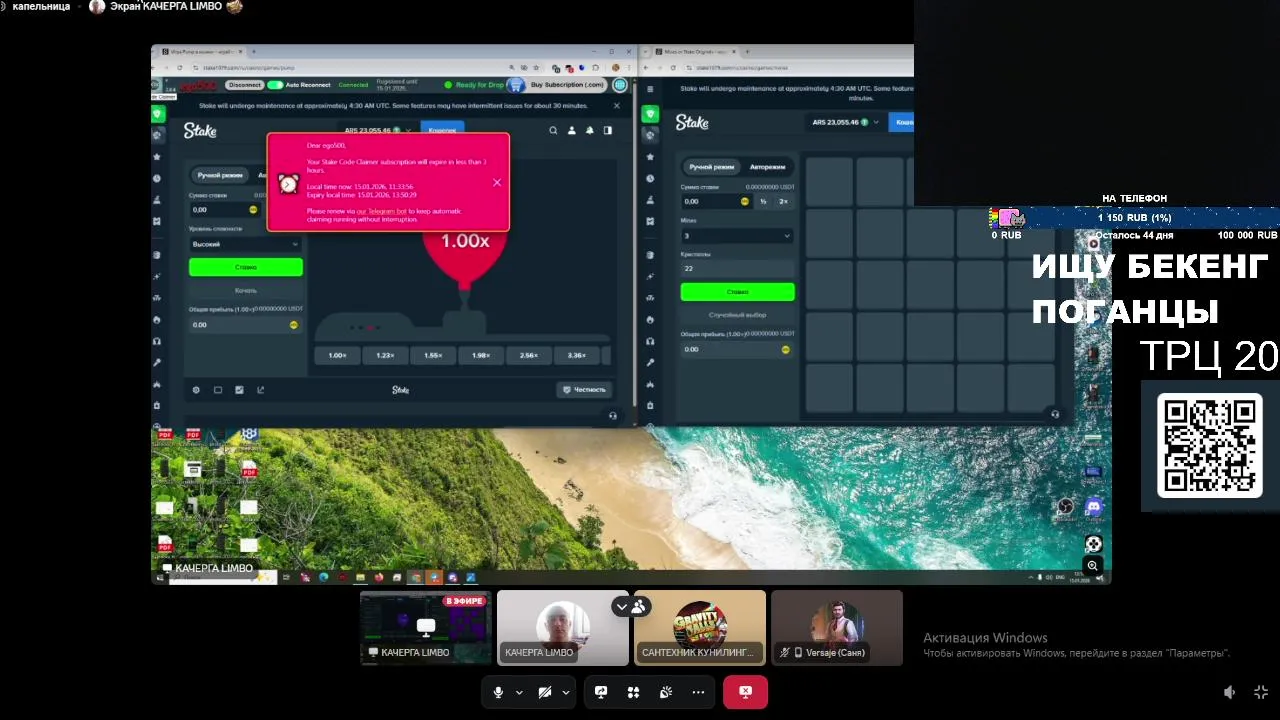Screen dimensions: 1280x720
Task: Open difficulty dropdown showing Высокий
Action: click(x=245, y=244)
